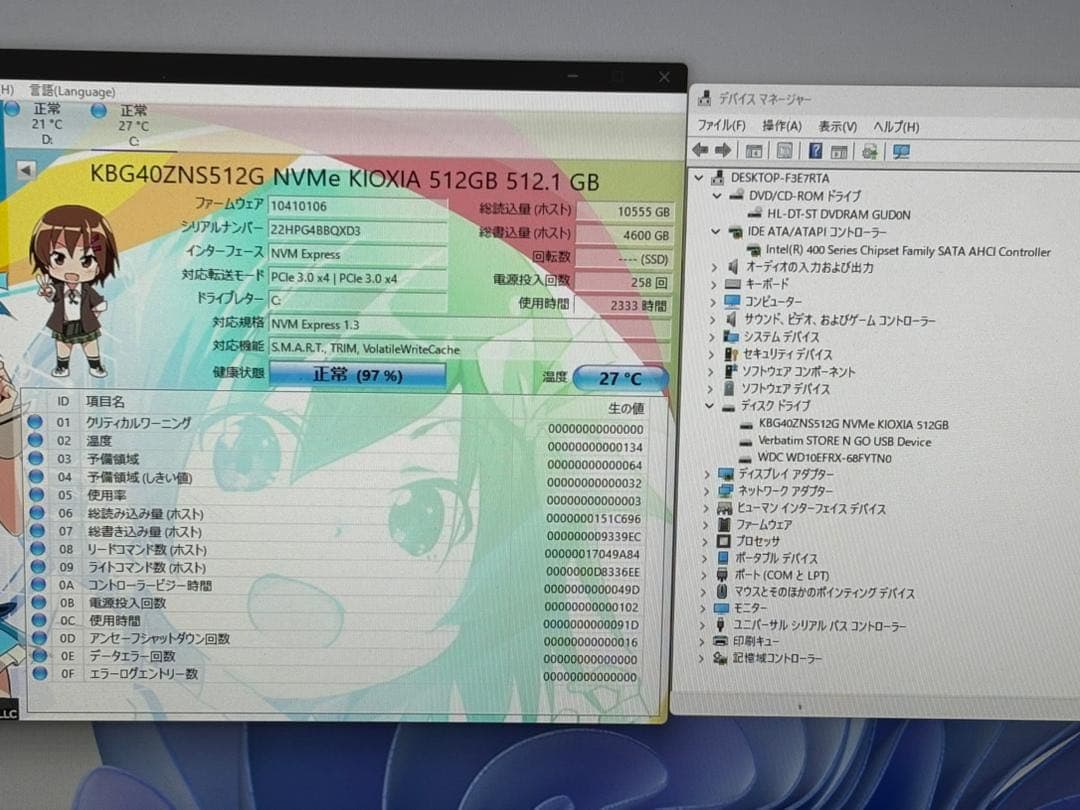Open the Properties icon in Device Manager toolbar
Screen dimensions: 1080x810
(x=784, y=150)
